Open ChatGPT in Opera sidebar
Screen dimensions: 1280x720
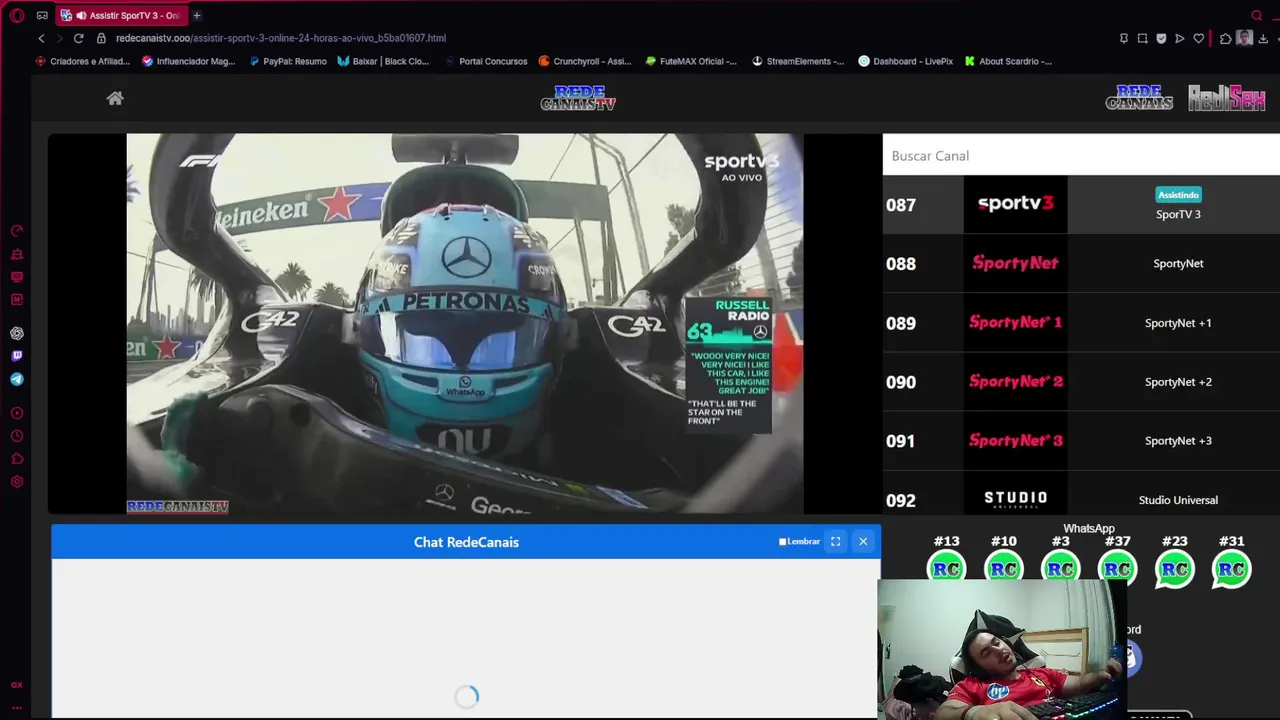(17, 333)
